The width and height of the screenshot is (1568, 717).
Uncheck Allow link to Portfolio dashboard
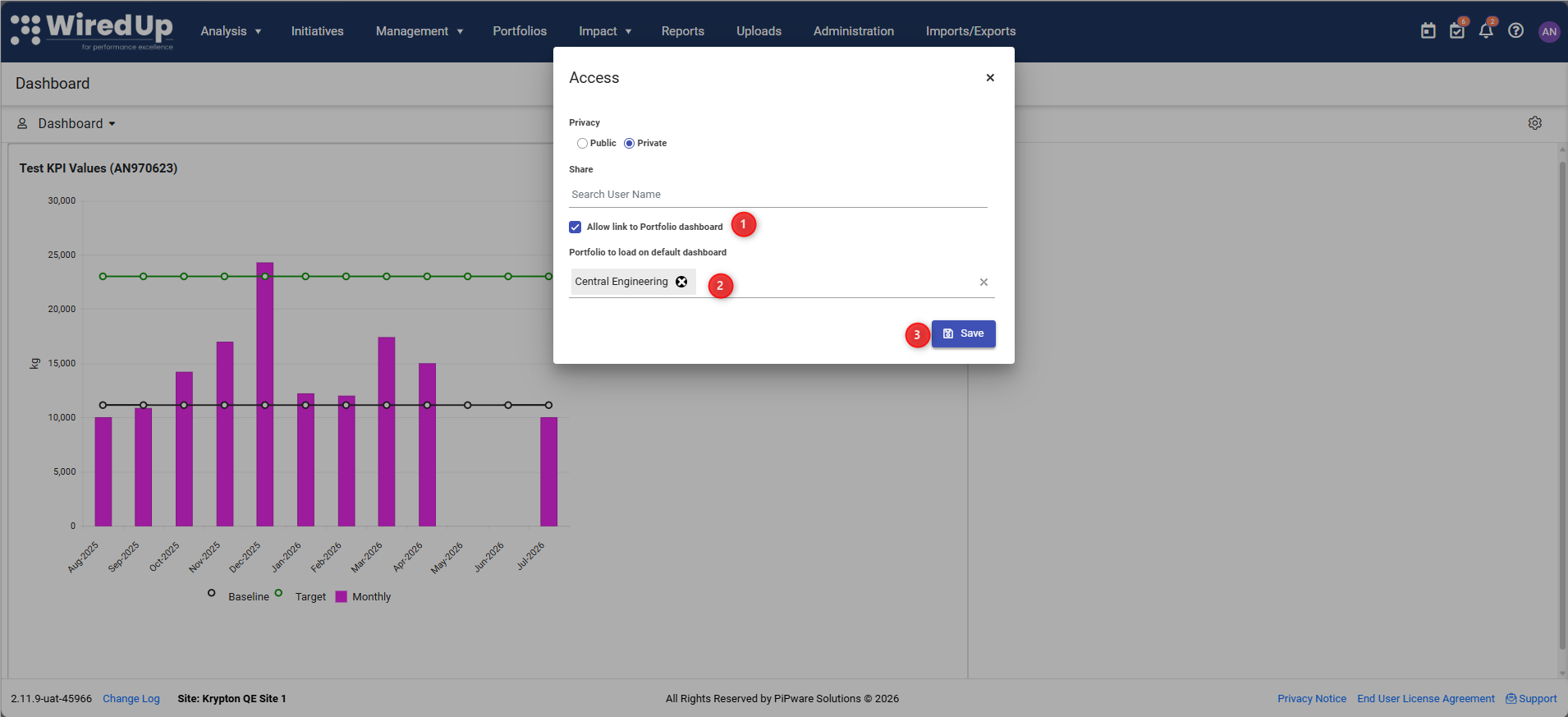[x=575, y=228]
